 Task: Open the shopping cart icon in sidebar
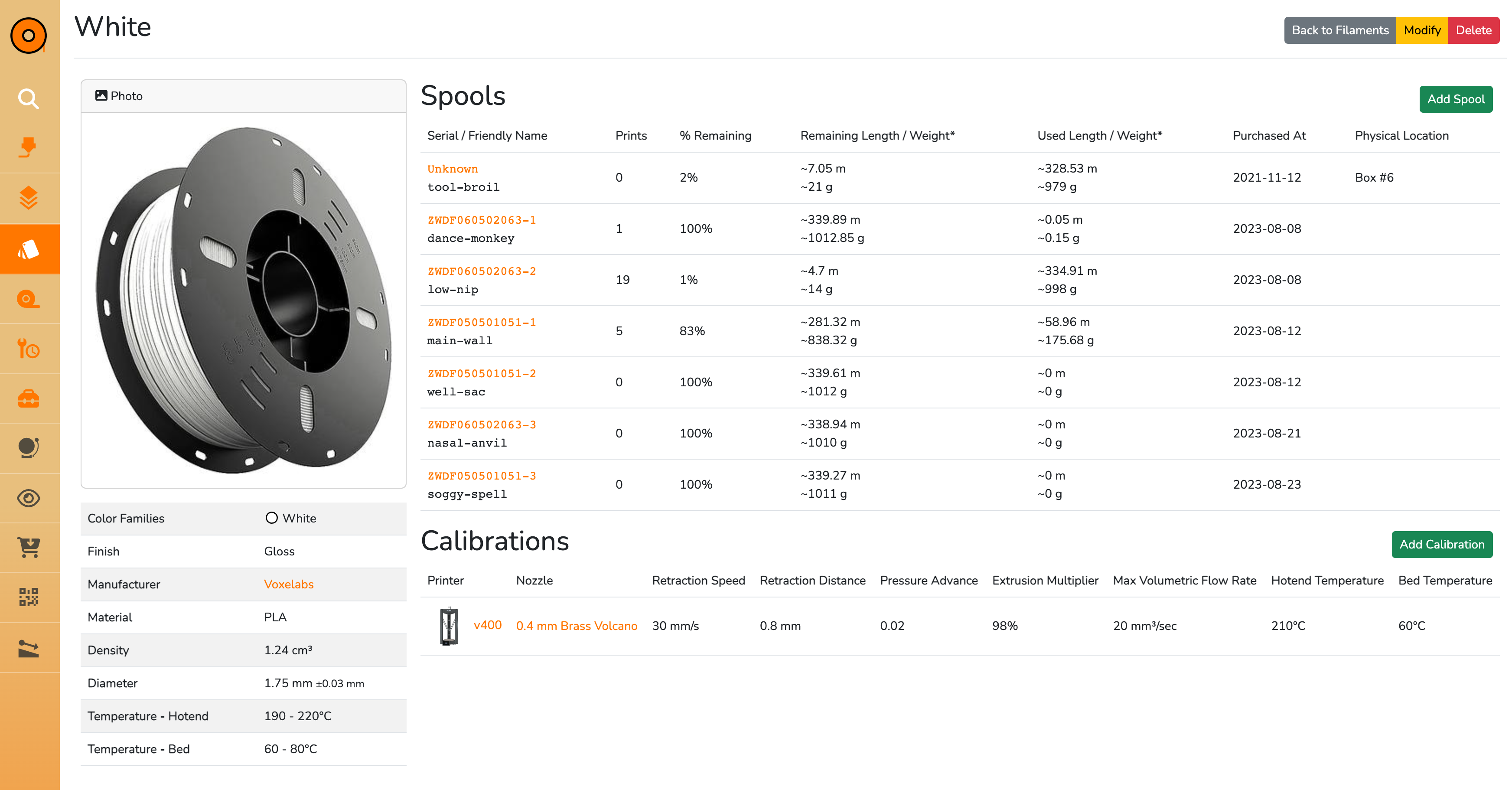pos(28,548)
